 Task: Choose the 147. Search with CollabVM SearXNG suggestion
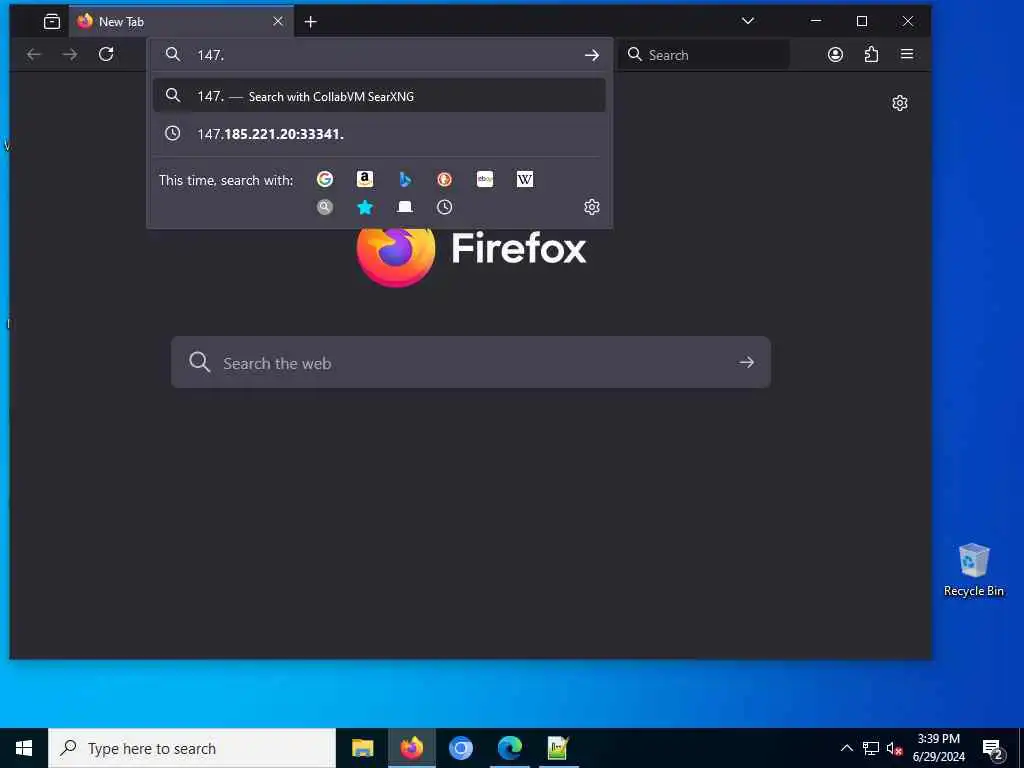click(x=379, y=96)
